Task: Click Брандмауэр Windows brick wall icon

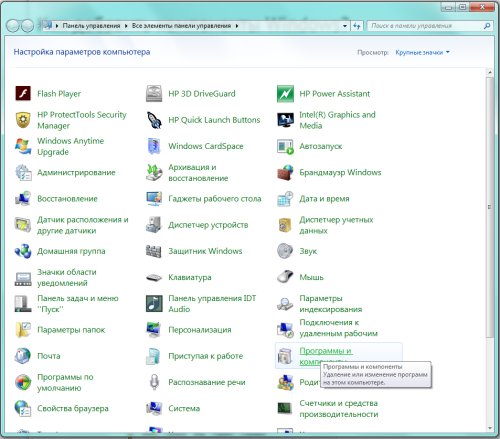Action: point(285,172)
